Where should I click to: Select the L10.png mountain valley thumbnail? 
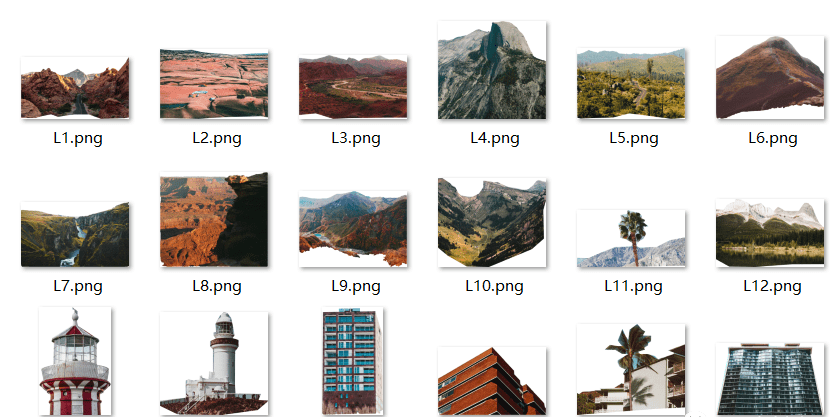[x=492, y=222]
